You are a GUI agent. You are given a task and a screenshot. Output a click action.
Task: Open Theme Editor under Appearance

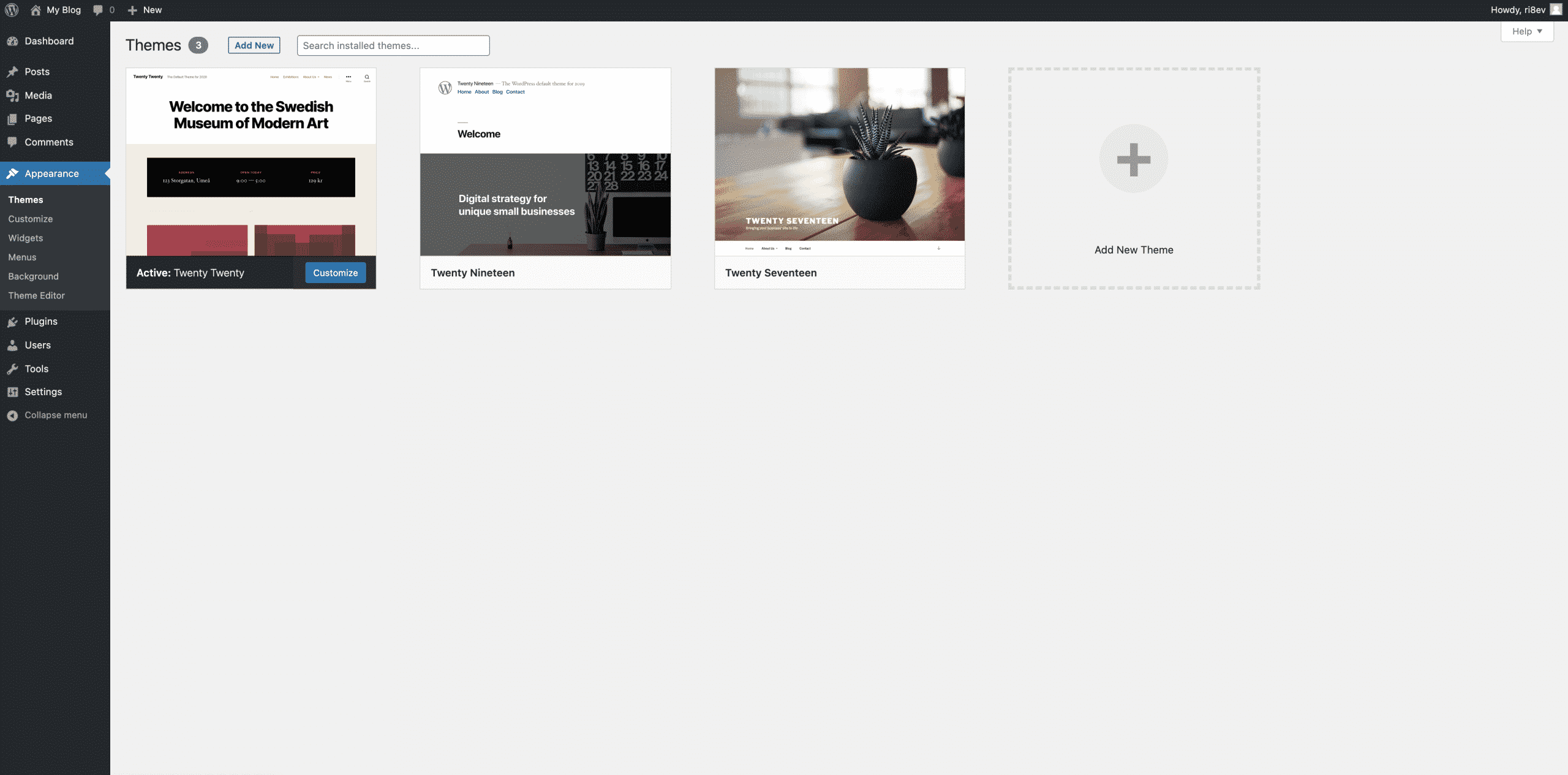37,295
